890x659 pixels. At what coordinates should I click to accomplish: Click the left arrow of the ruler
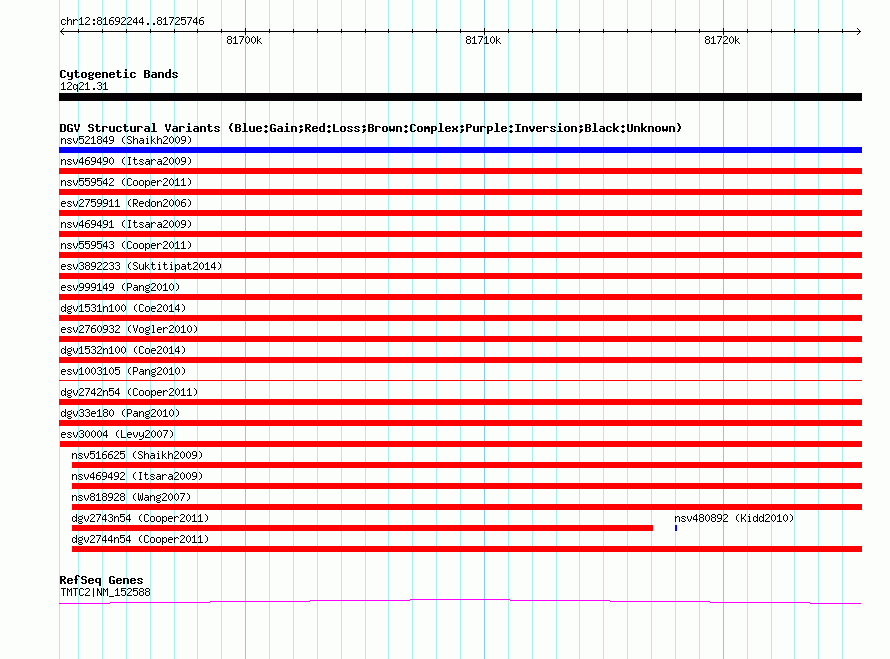[x=62, y=31]
